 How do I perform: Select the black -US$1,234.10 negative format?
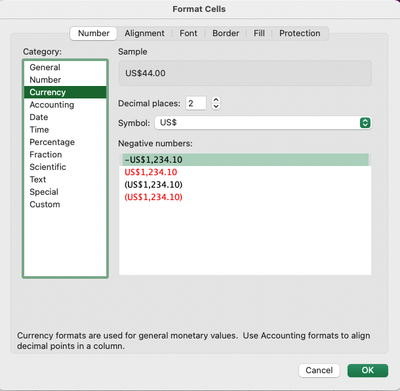[x=246, y=160]
